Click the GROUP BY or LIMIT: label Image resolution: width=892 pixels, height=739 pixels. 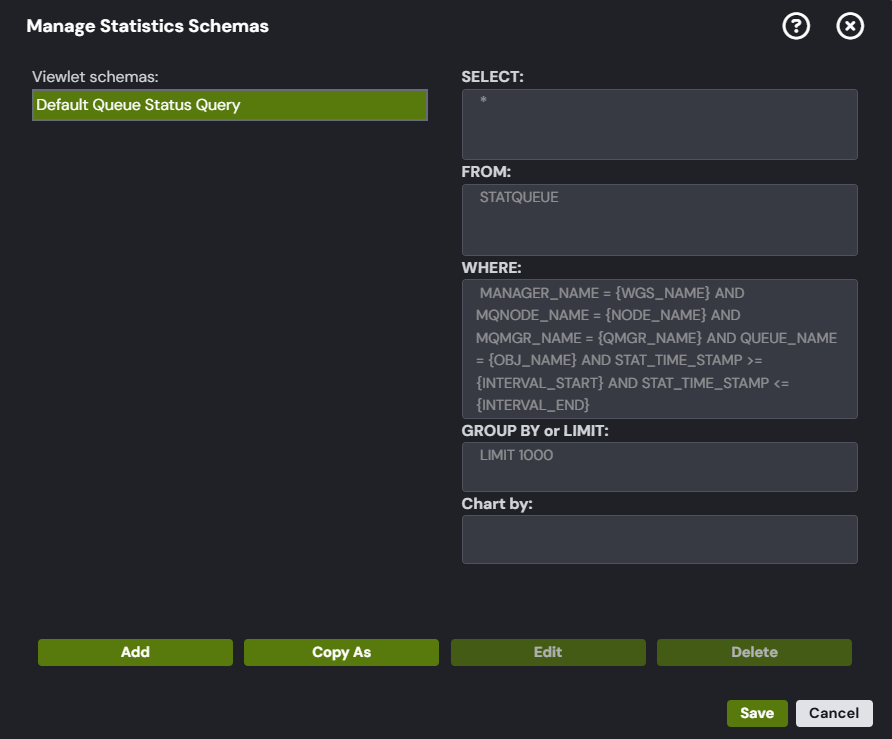[535, 431]
